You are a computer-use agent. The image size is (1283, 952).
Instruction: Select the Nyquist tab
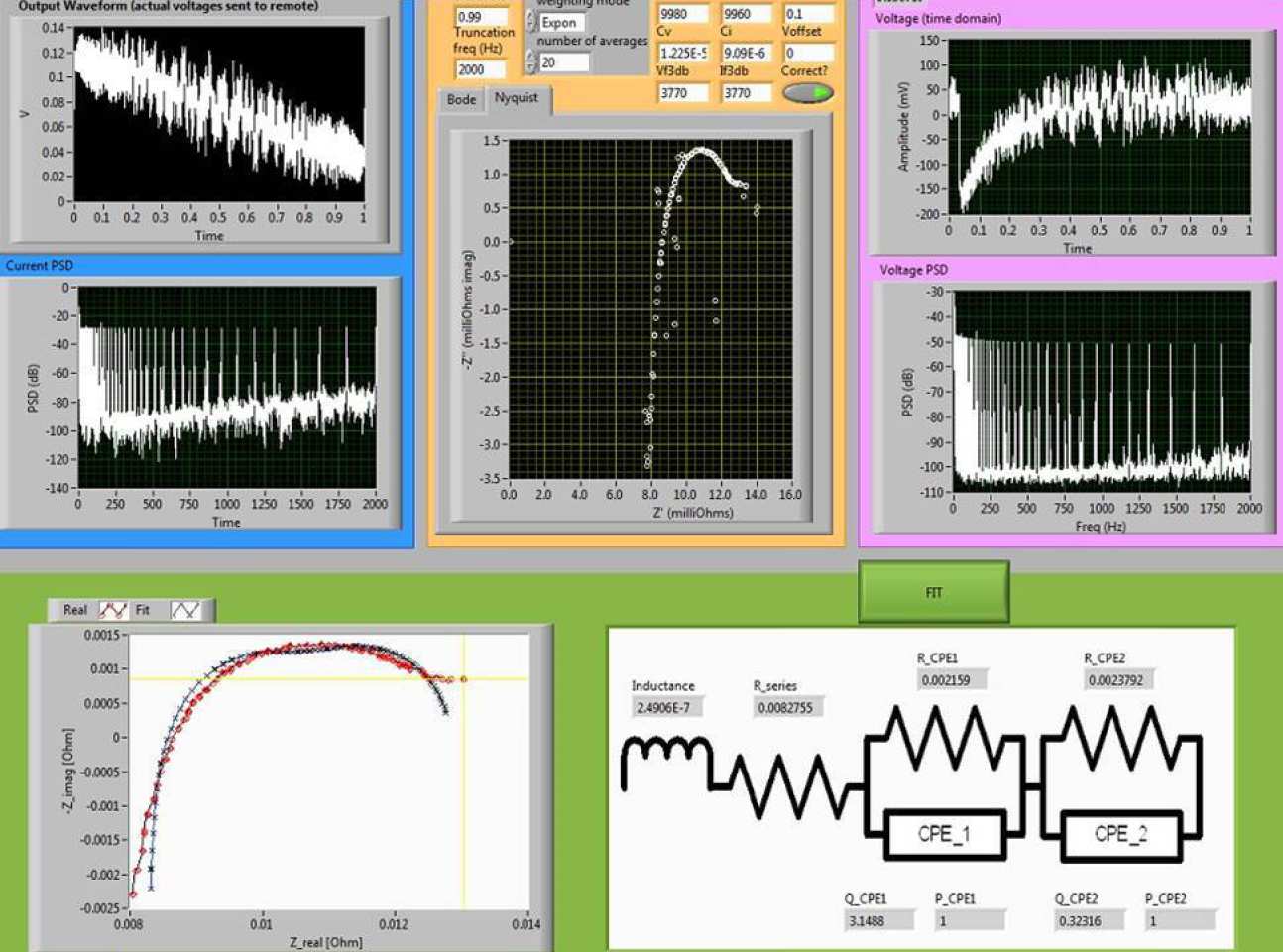517,98
